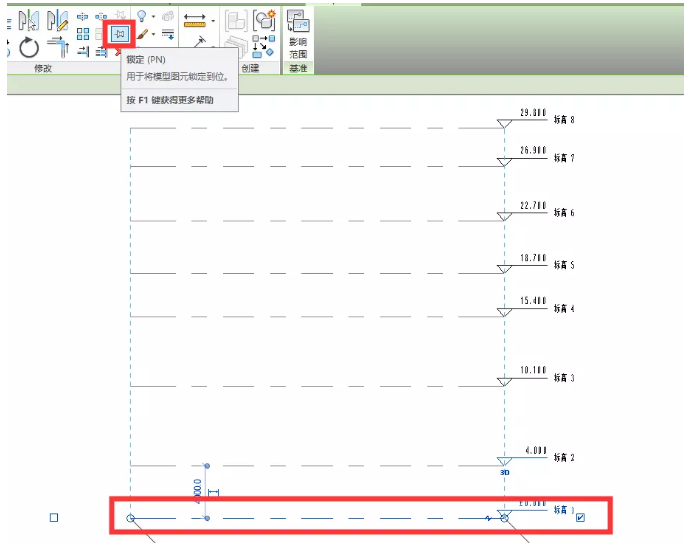Viewport: 689px width, 545px height.
Task: Select the 标高 4 level name
Action: click(x=564, y=308)
